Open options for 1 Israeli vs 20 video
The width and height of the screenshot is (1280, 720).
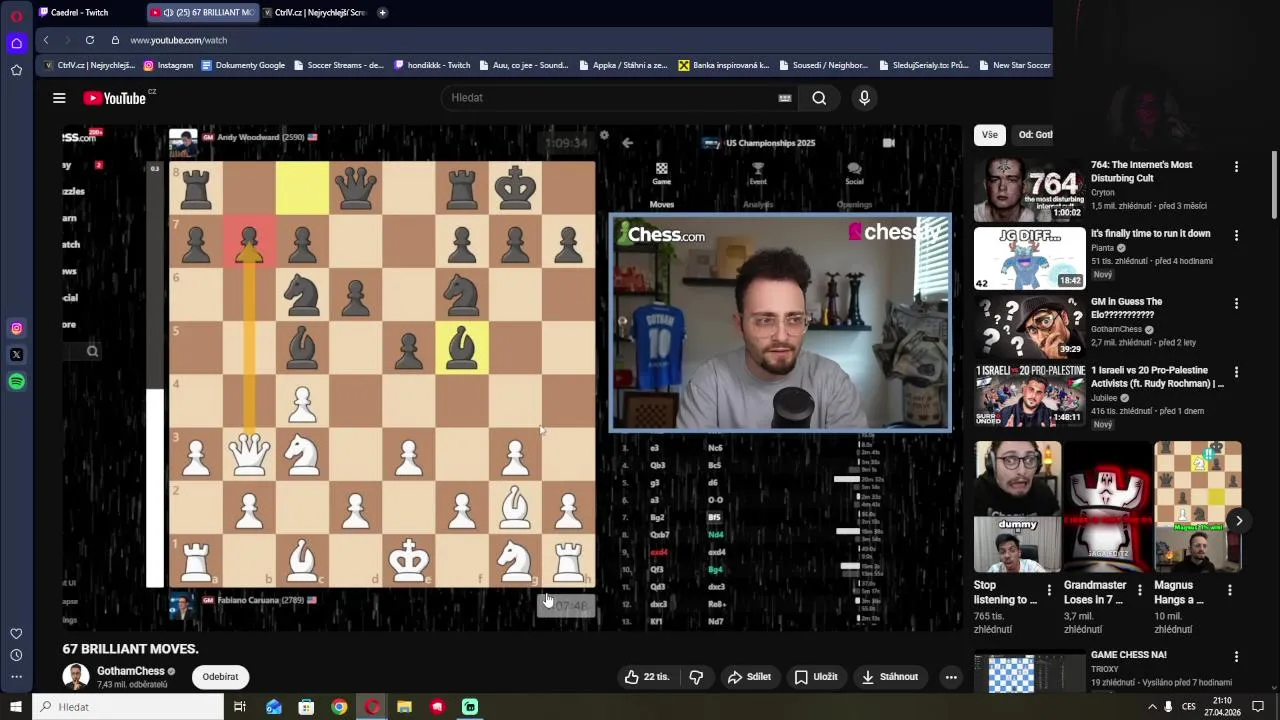[1236, 372]
